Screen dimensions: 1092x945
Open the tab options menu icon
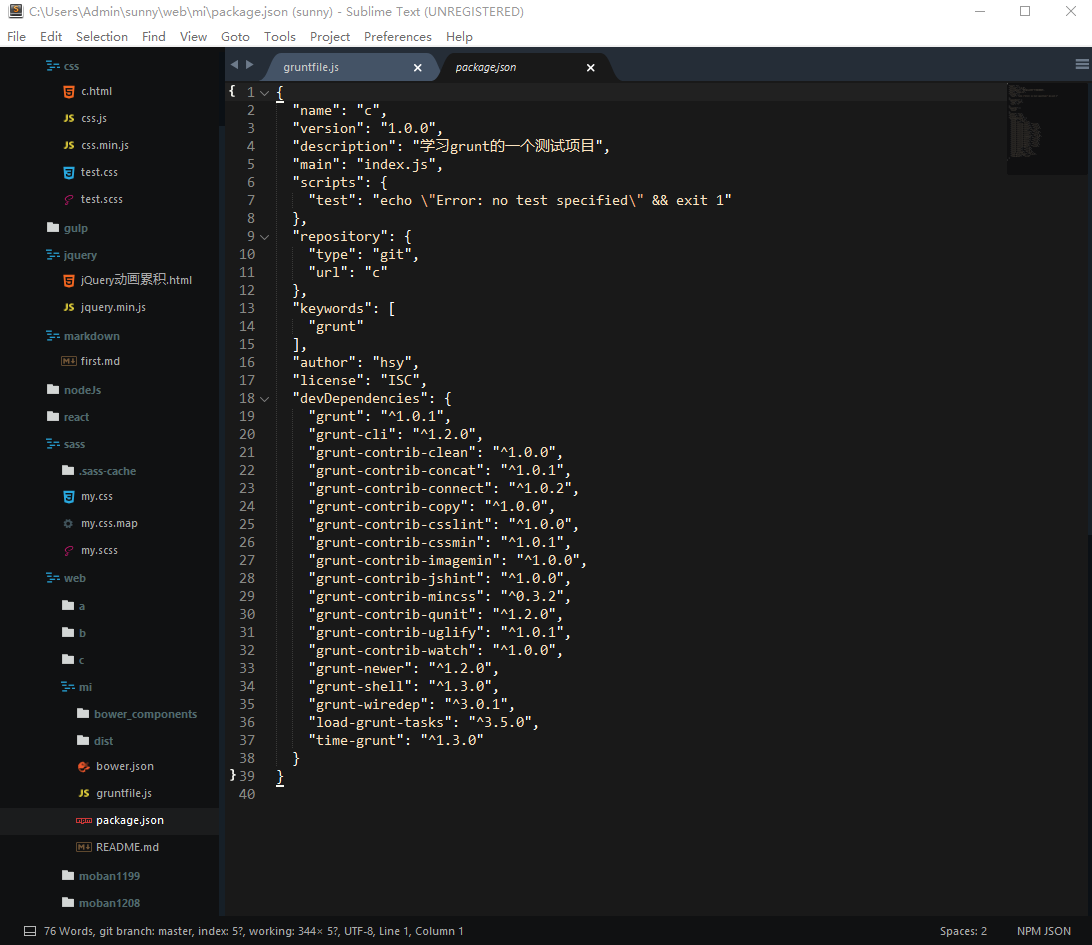tap(1082, 64)
